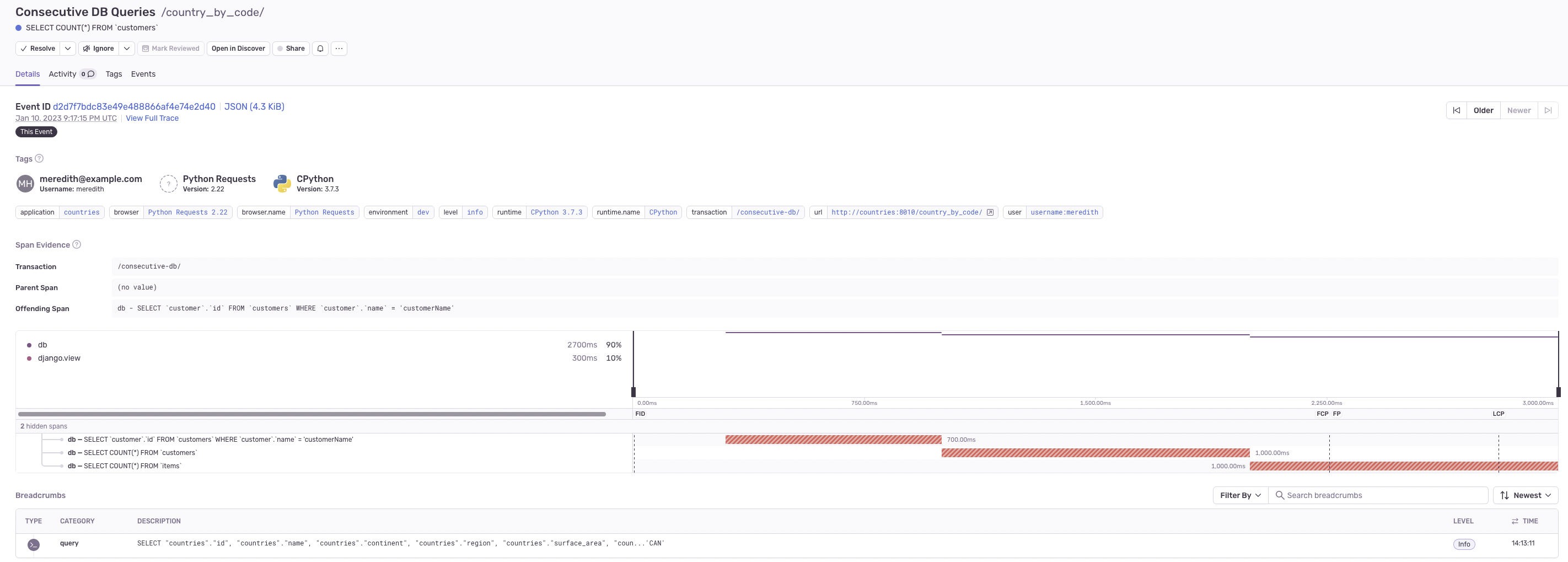Go to the Older event

click(1484, 111)
